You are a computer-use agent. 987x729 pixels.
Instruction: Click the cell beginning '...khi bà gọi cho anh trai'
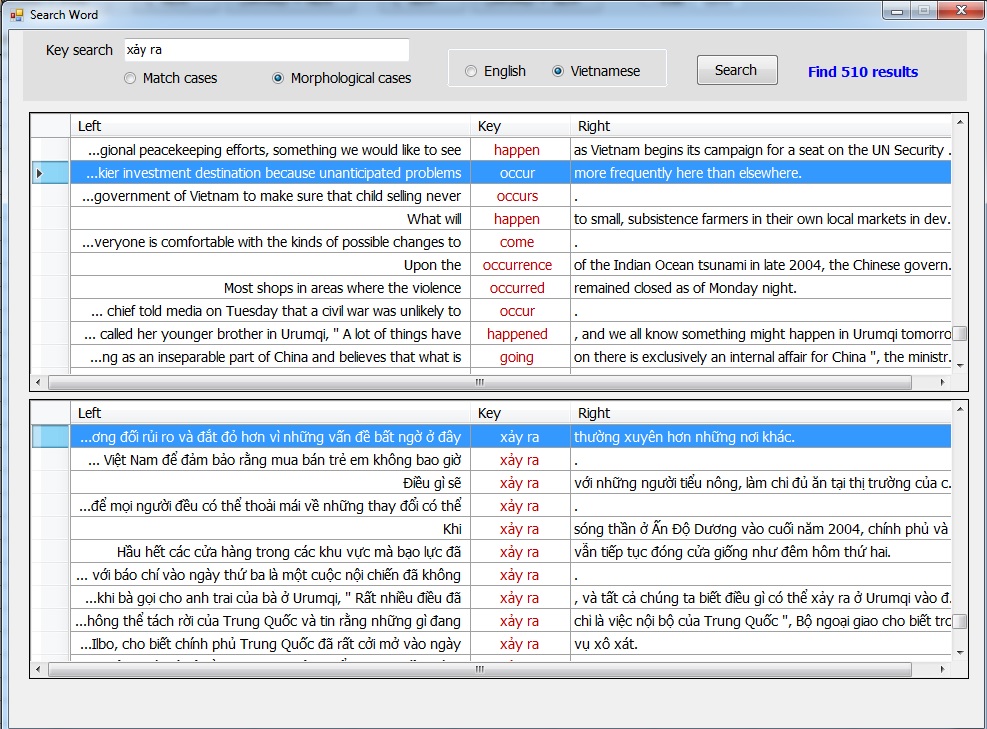coord(270,598)
